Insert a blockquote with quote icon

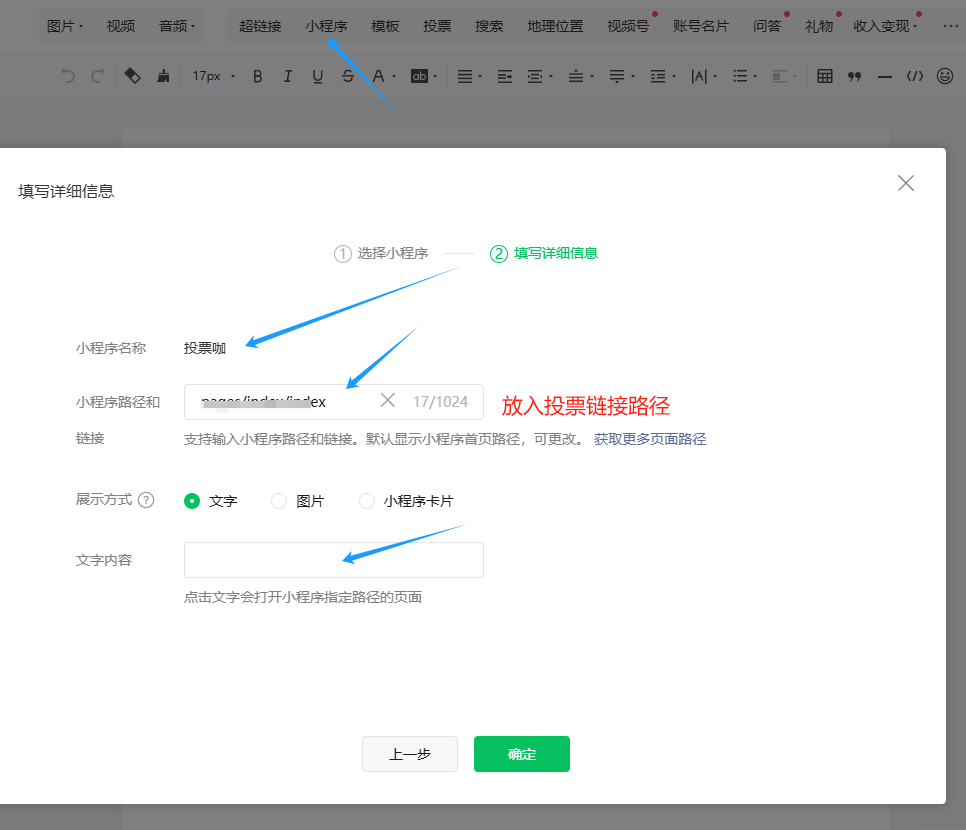click(854, 76)
